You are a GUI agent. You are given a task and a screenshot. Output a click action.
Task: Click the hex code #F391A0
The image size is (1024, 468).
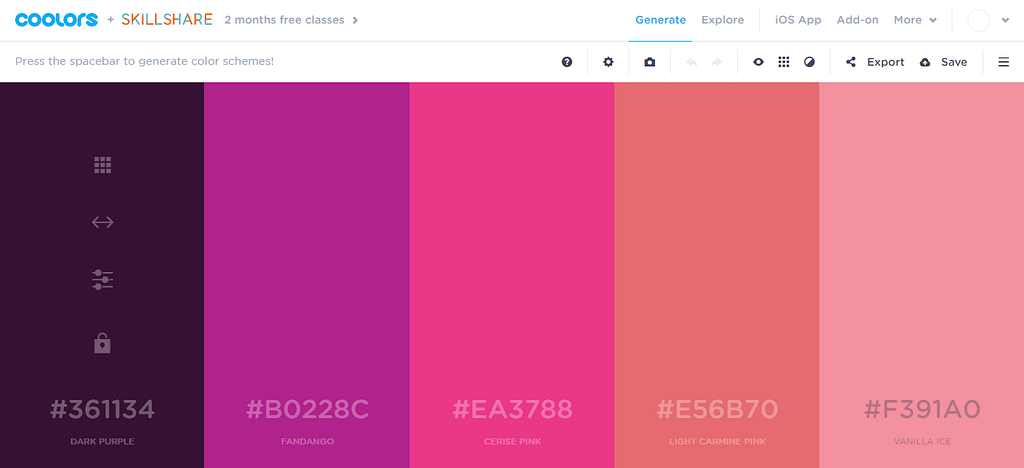(922, 409)
